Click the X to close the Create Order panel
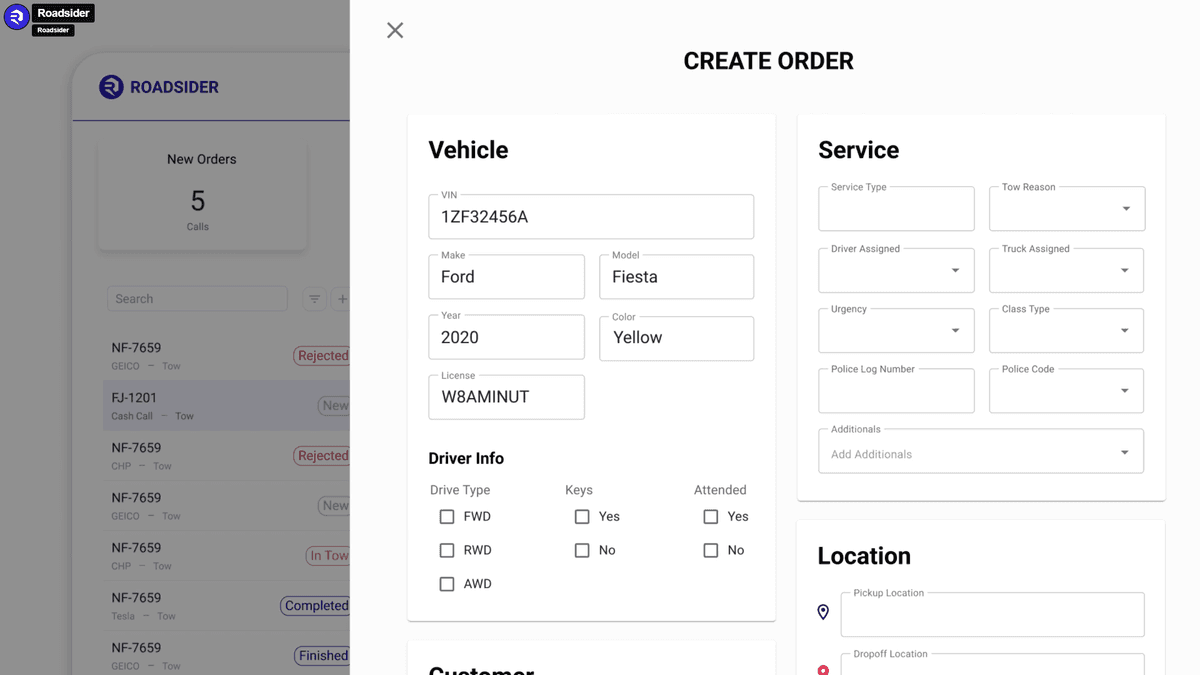This screenshot has height=675, width=1200. pyautogui.click(x=394, y=30)
